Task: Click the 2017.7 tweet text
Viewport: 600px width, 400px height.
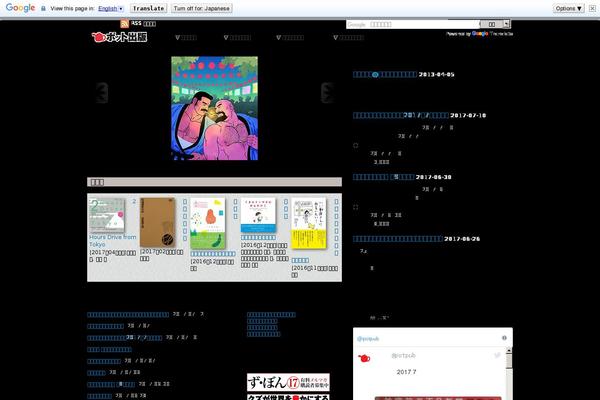Action: tap(406, 372)
